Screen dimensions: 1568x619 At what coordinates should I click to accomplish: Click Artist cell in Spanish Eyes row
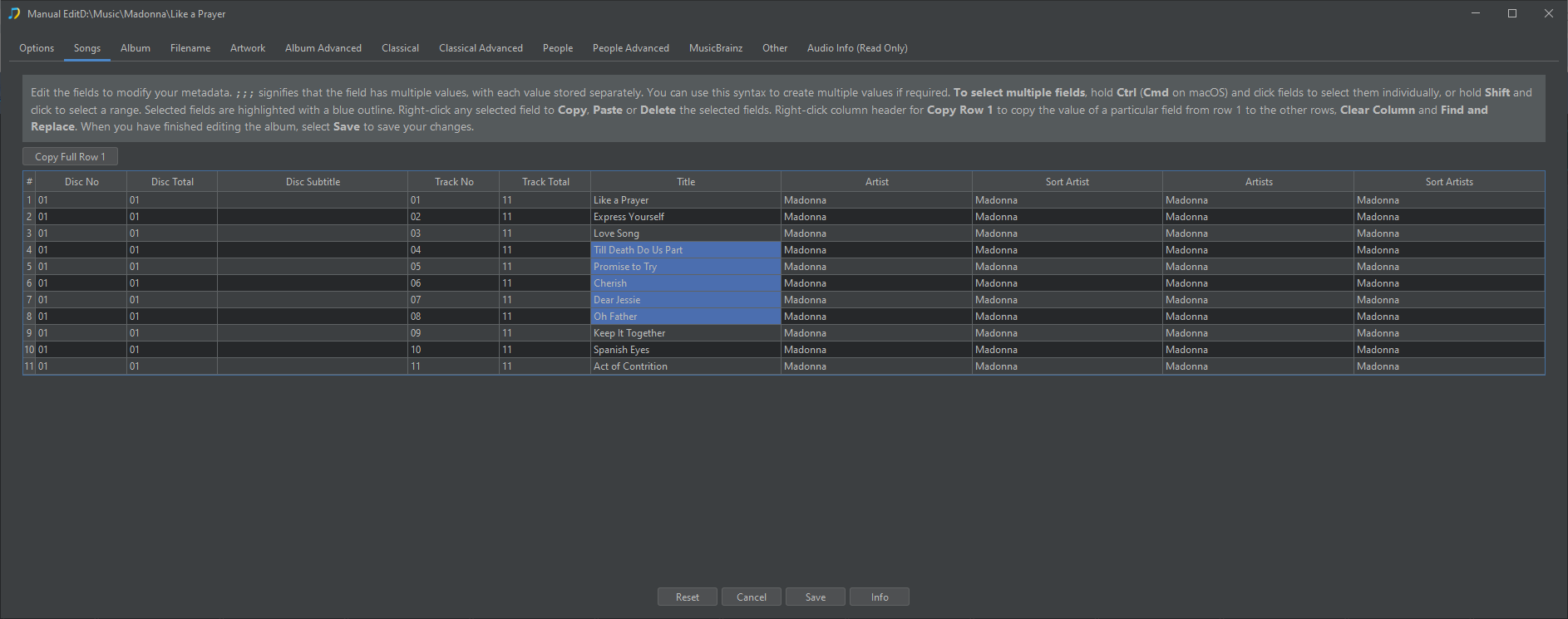tap(877, 350)
